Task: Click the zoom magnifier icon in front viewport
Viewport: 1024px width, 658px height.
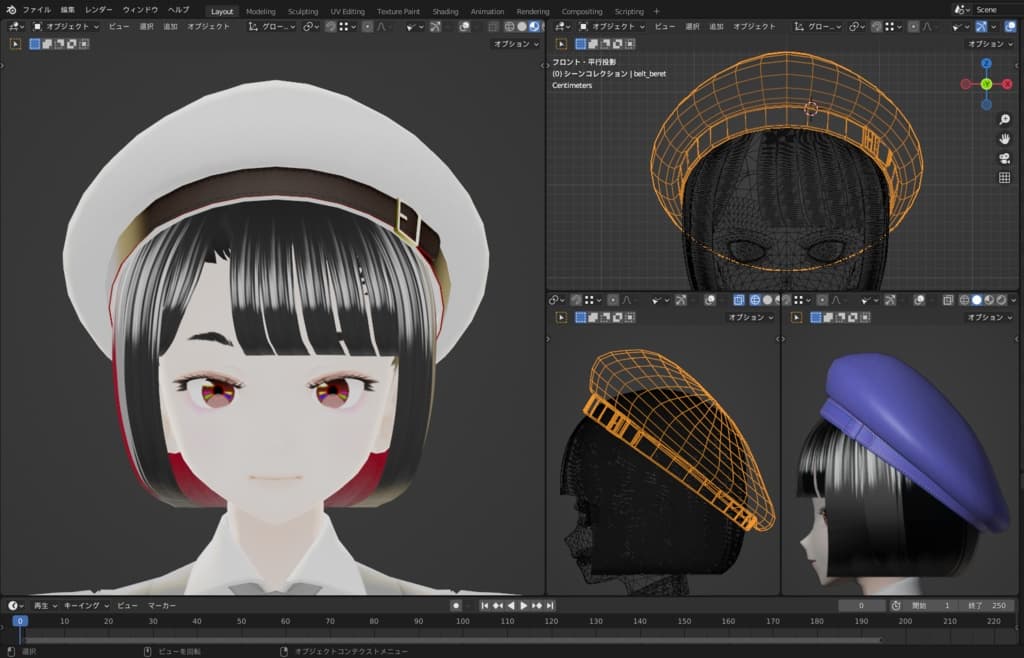Action: (x=1004, y=119)
